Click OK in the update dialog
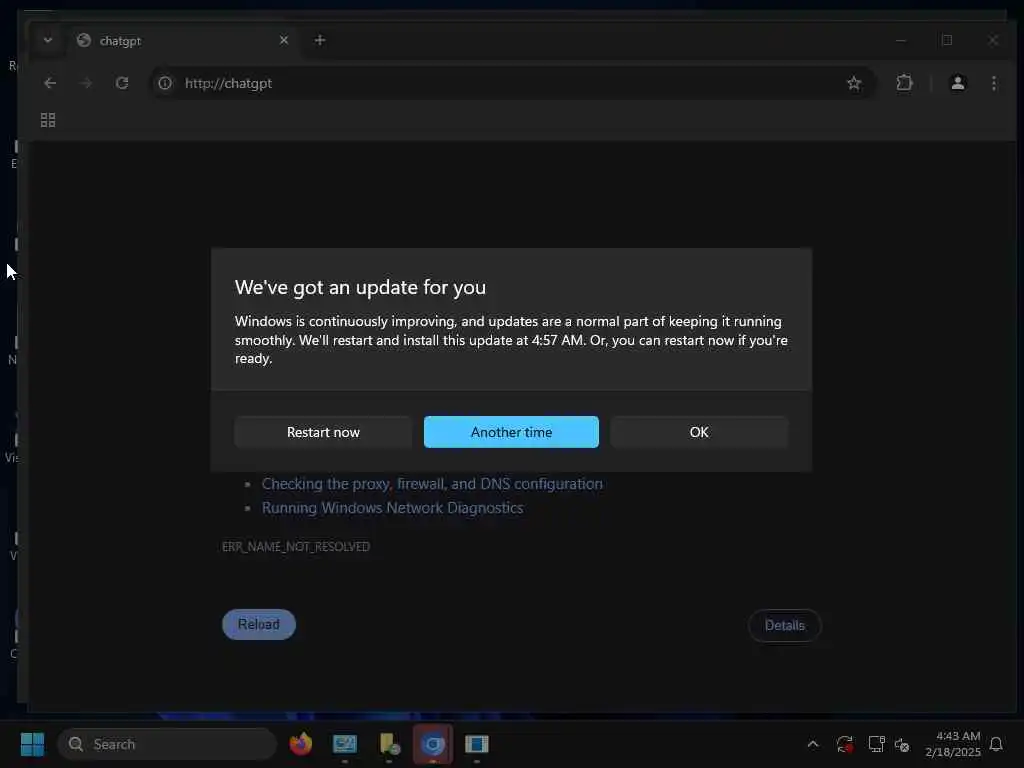Screen dimensions: 1024x768 coord(699,432)
